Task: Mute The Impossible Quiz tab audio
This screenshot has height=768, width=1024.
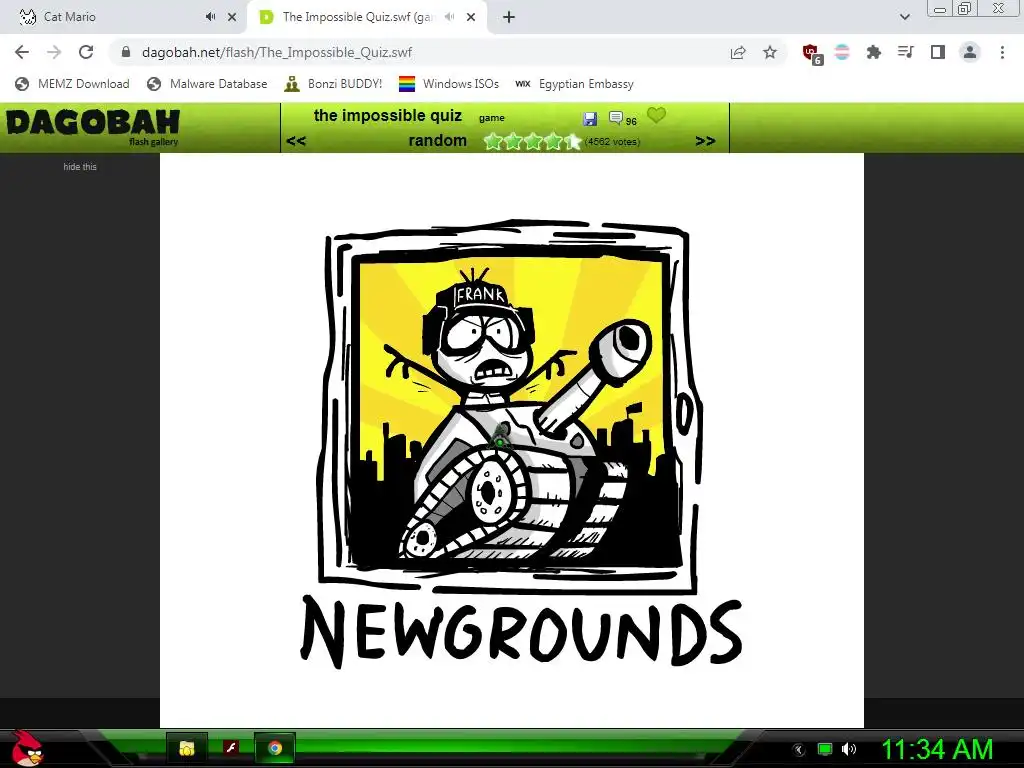Action: pyautogui.click(x=449, y=17)
